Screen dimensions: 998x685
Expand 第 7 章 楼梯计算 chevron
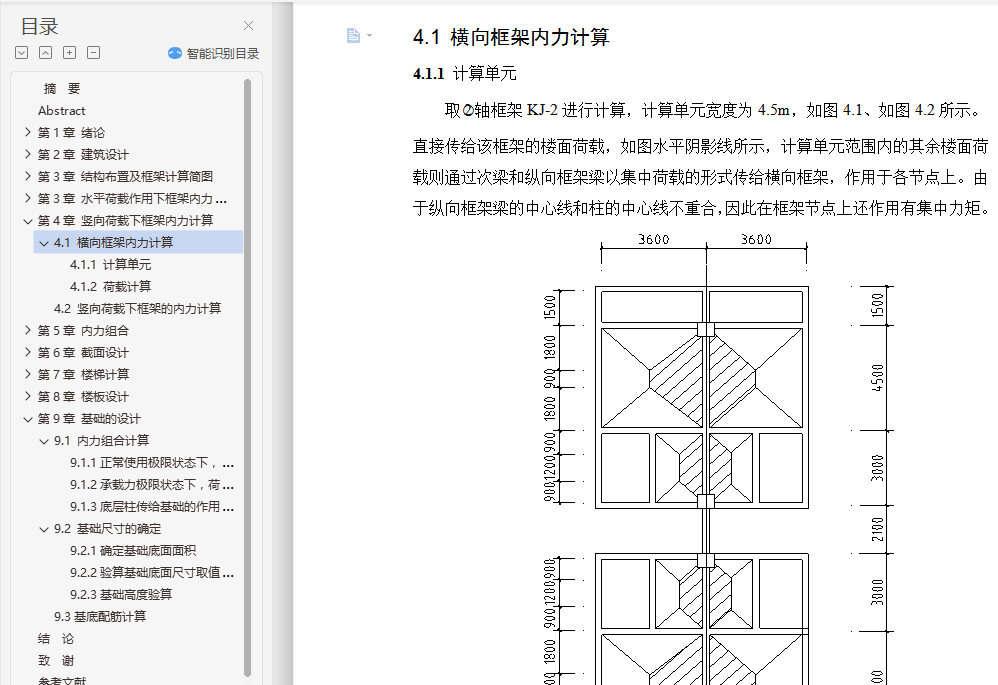point(27,374)
